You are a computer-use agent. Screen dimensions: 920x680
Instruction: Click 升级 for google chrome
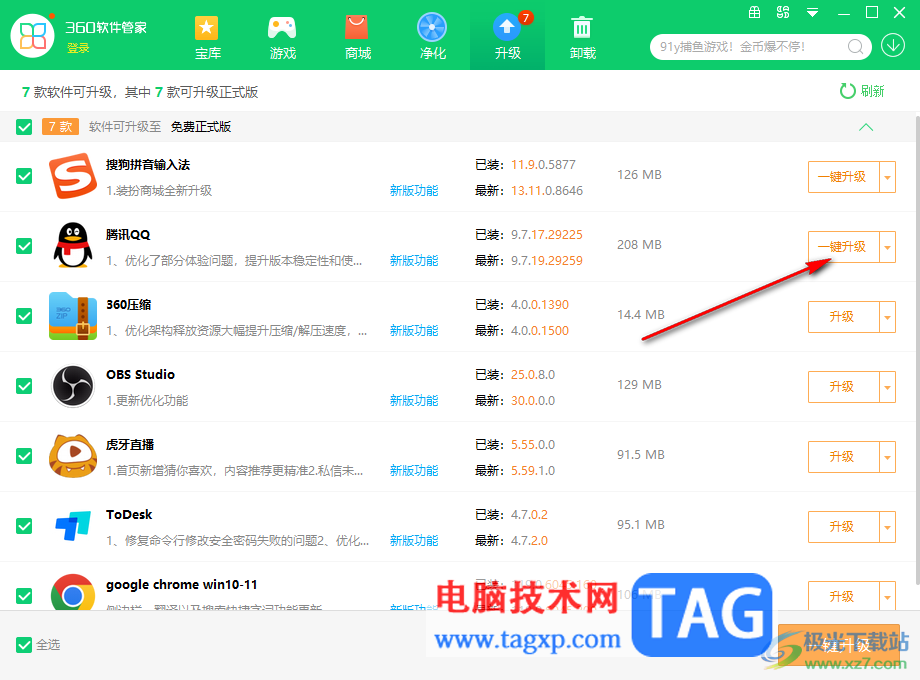click(843, 596)
